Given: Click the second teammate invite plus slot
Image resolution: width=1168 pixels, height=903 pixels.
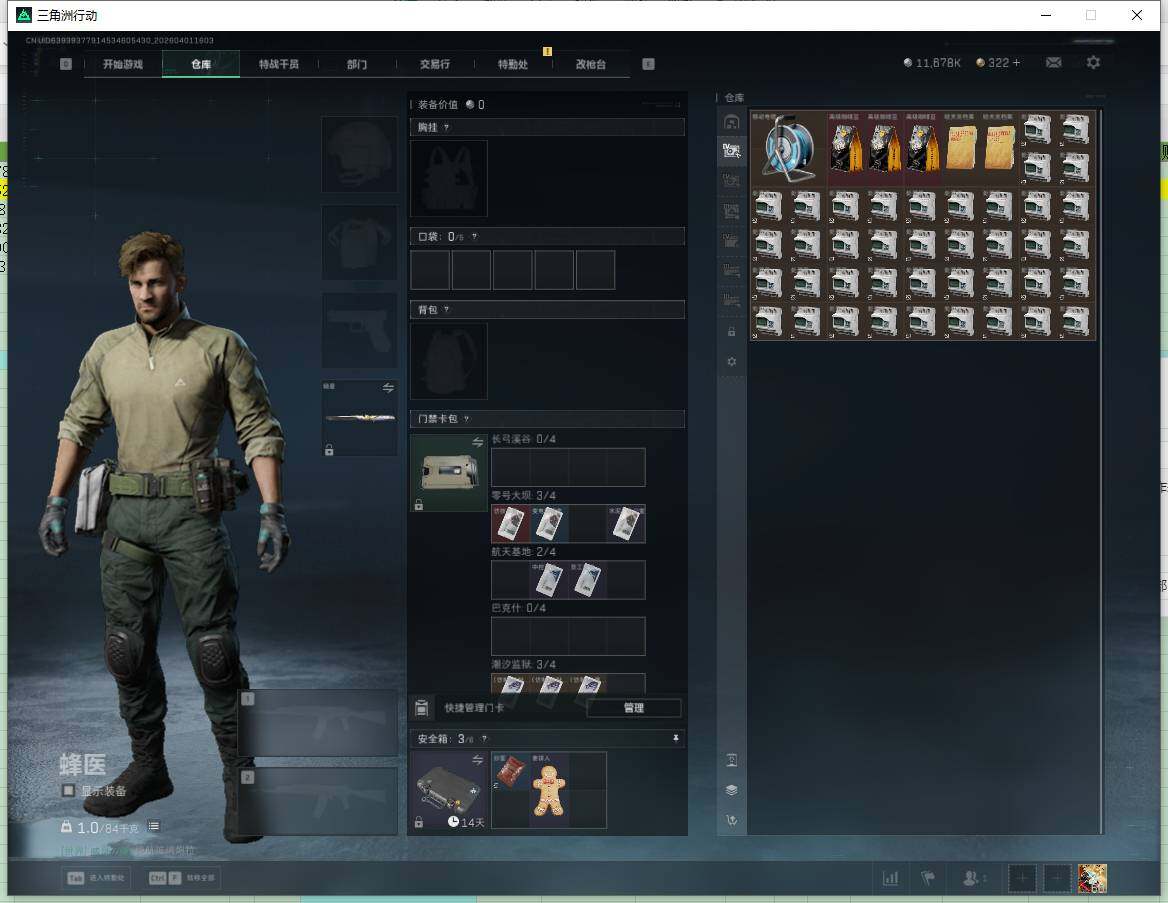Looking at the screenshot, I should 1056,878.
